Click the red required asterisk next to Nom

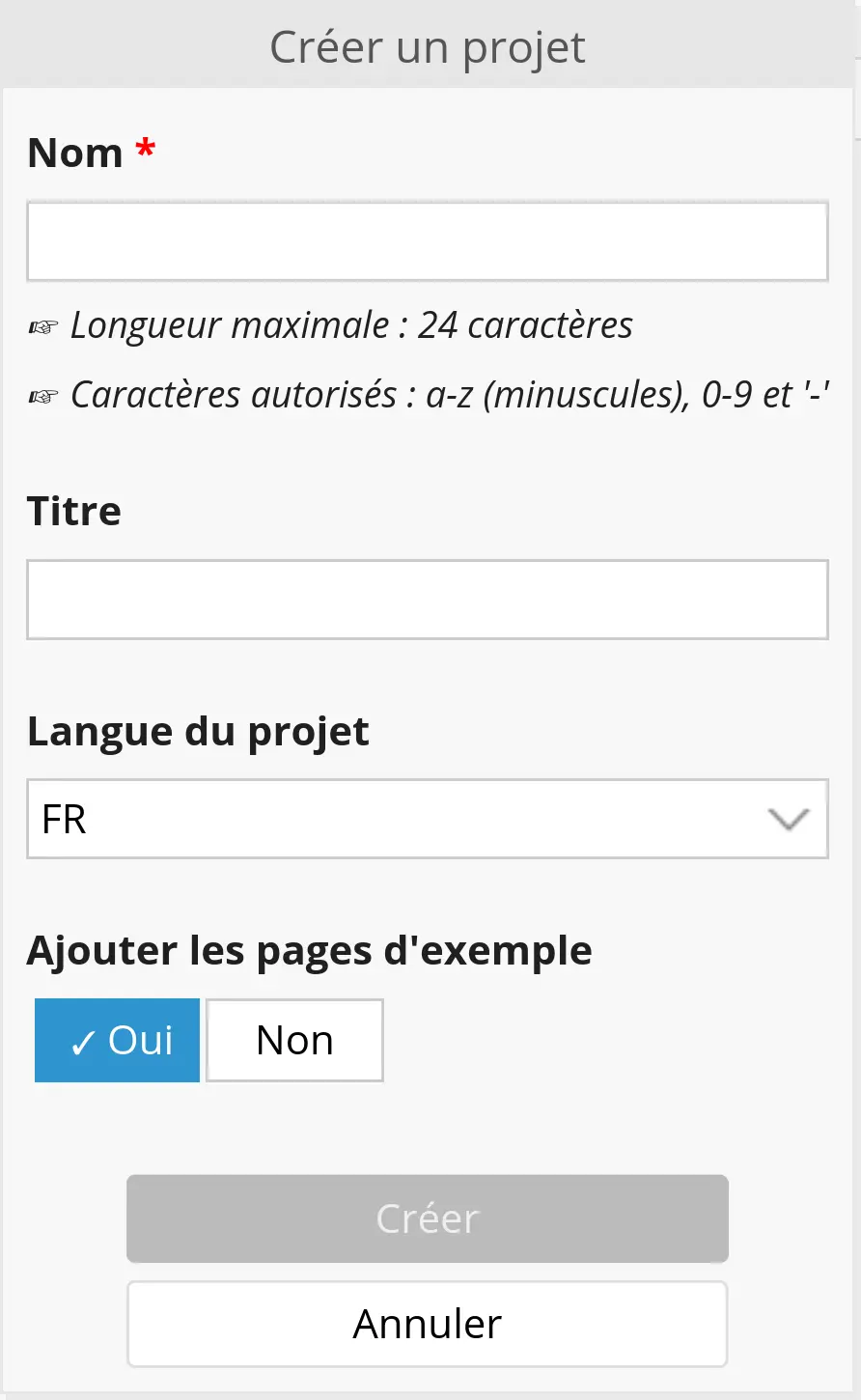pos(145,151)
